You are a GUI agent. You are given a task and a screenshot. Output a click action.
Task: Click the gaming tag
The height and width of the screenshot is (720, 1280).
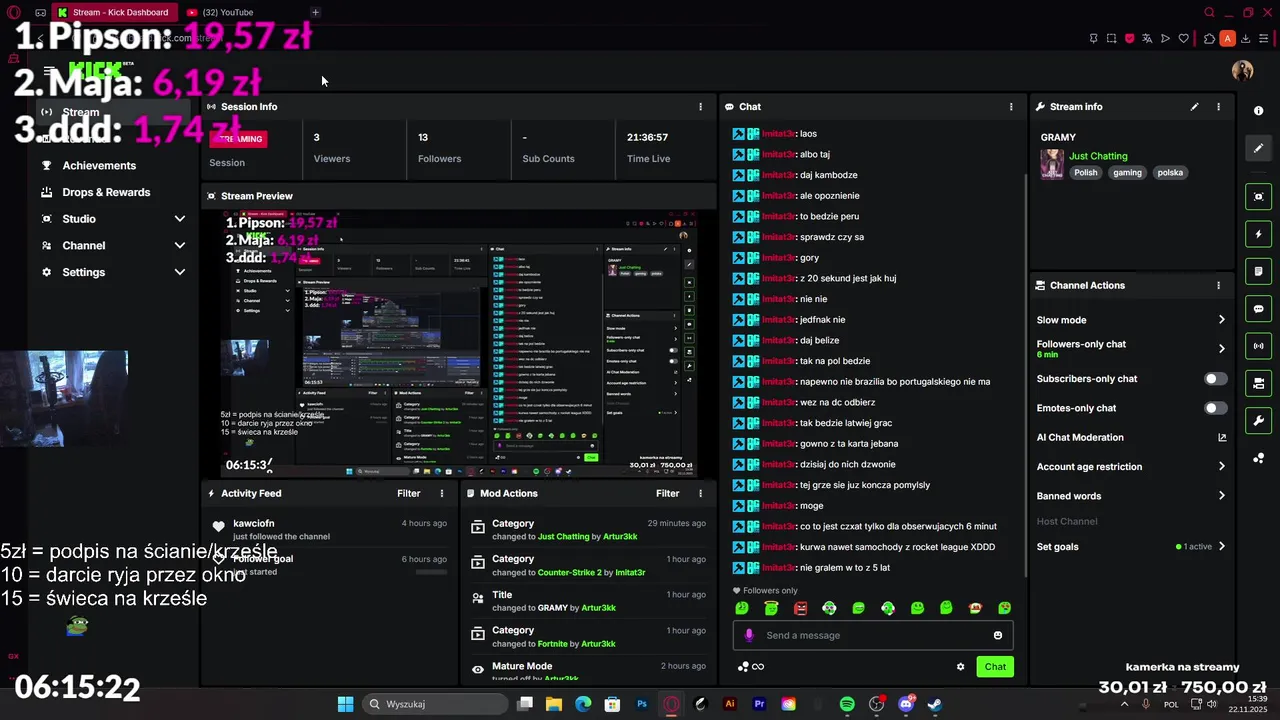click(x=1127, y=172)
